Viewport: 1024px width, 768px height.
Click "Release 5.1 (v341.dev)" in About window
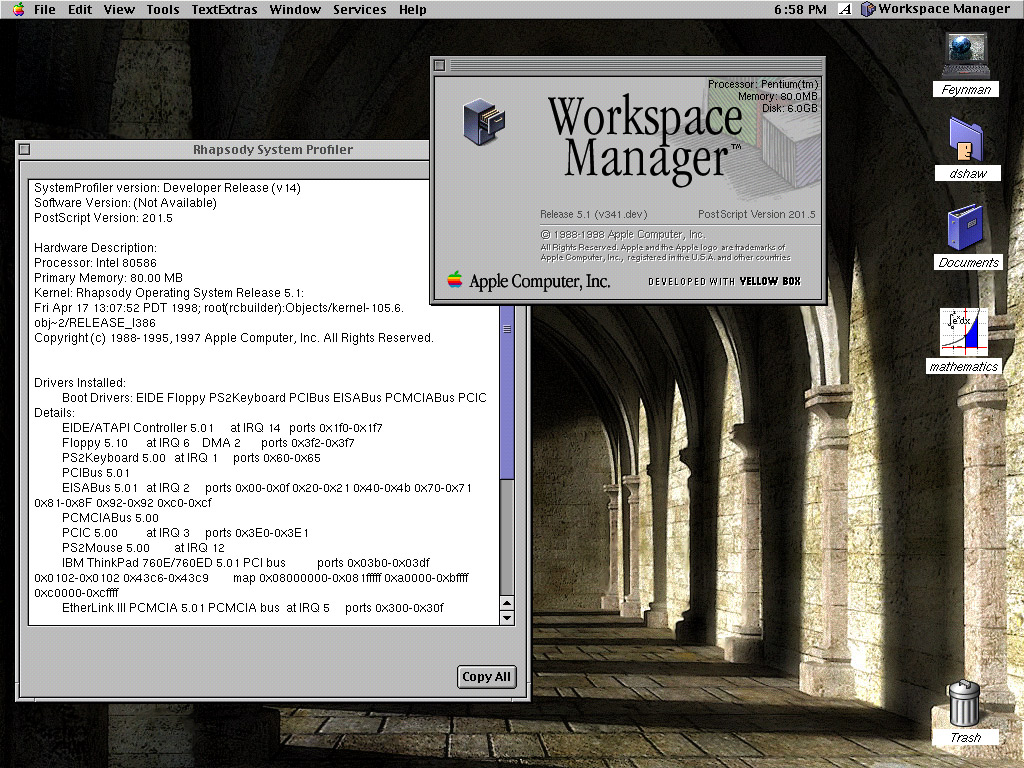(594, 214)
